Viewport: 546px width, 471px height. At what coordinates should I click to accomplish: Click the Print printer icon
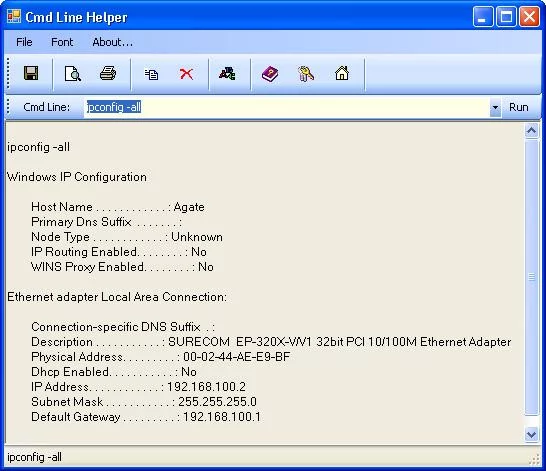[x=108, y=73]
